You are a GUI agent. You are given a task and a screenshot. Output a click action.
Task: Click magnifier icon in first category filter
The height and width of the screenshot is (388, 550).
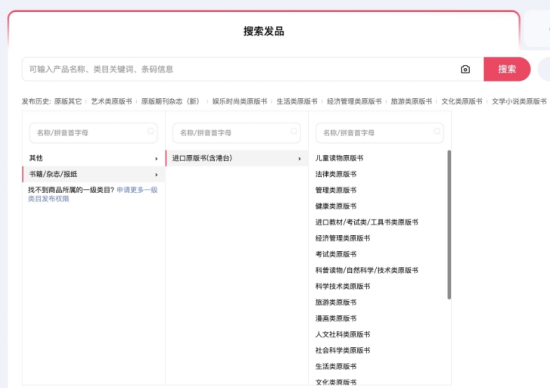[x=150, y=131]
